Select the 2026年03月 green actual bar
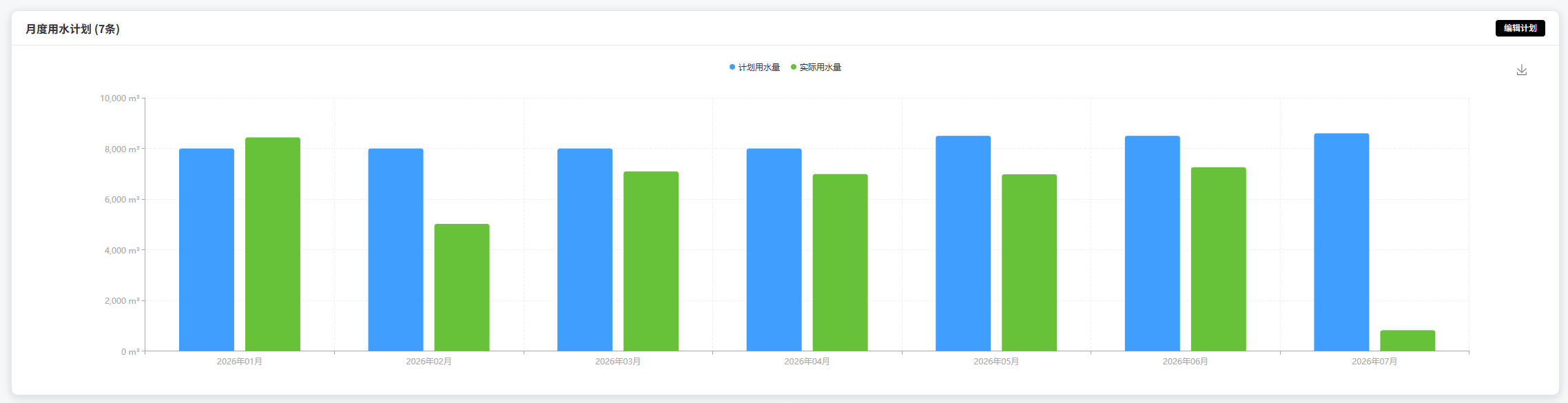This screenshot has height=403, width=1568. (651, 262)
